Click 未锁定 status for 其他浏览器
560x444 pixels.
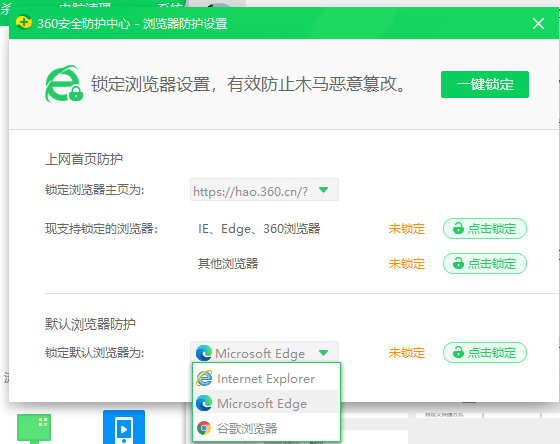(407, 264)
